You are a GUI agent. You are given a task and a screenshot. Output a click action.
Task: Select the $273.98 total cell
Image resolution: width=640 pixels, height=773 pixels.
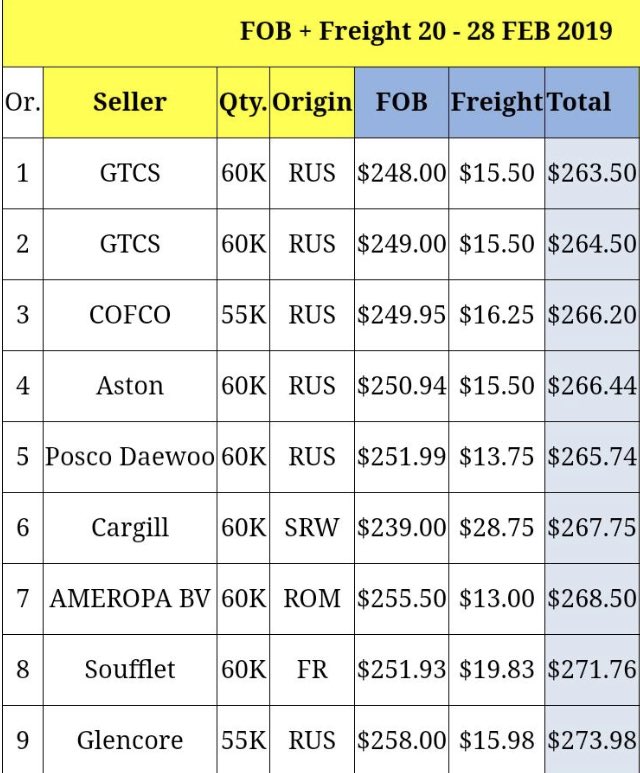592,741
